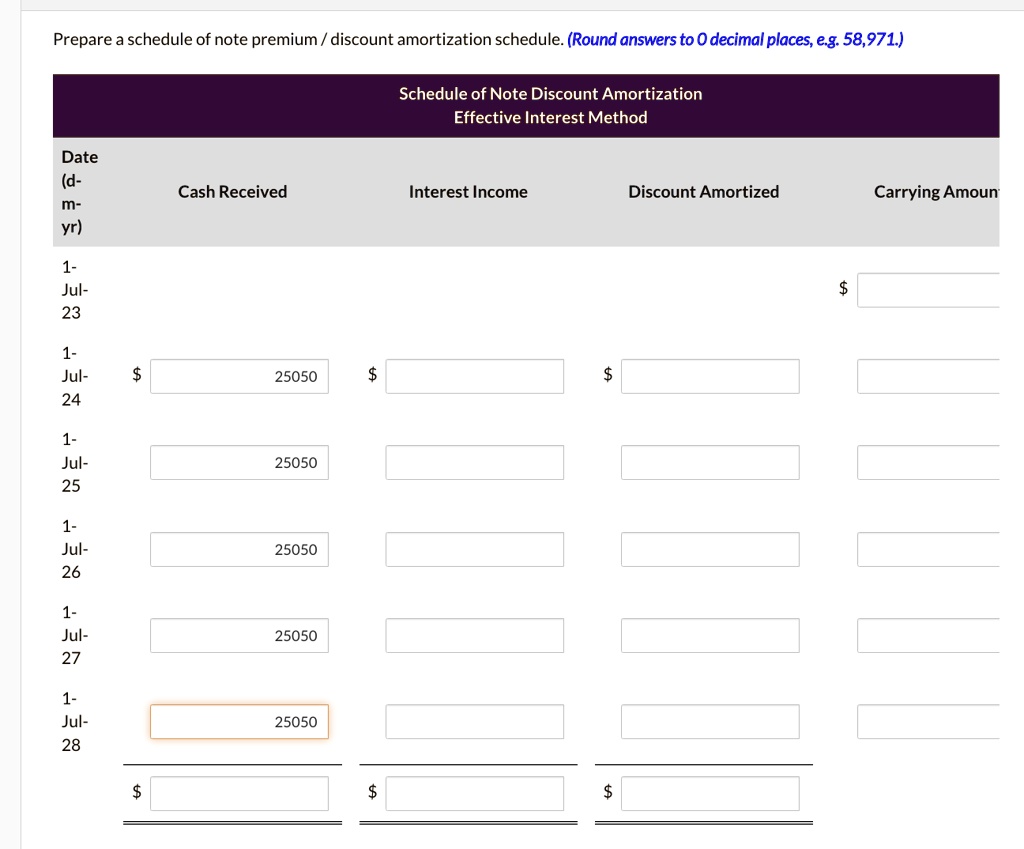This screenshot has height=849, width=1024.
Task: Click Interest Income field for 1-Jul-25
Action: pyautogui.click(x=475, y=462)
